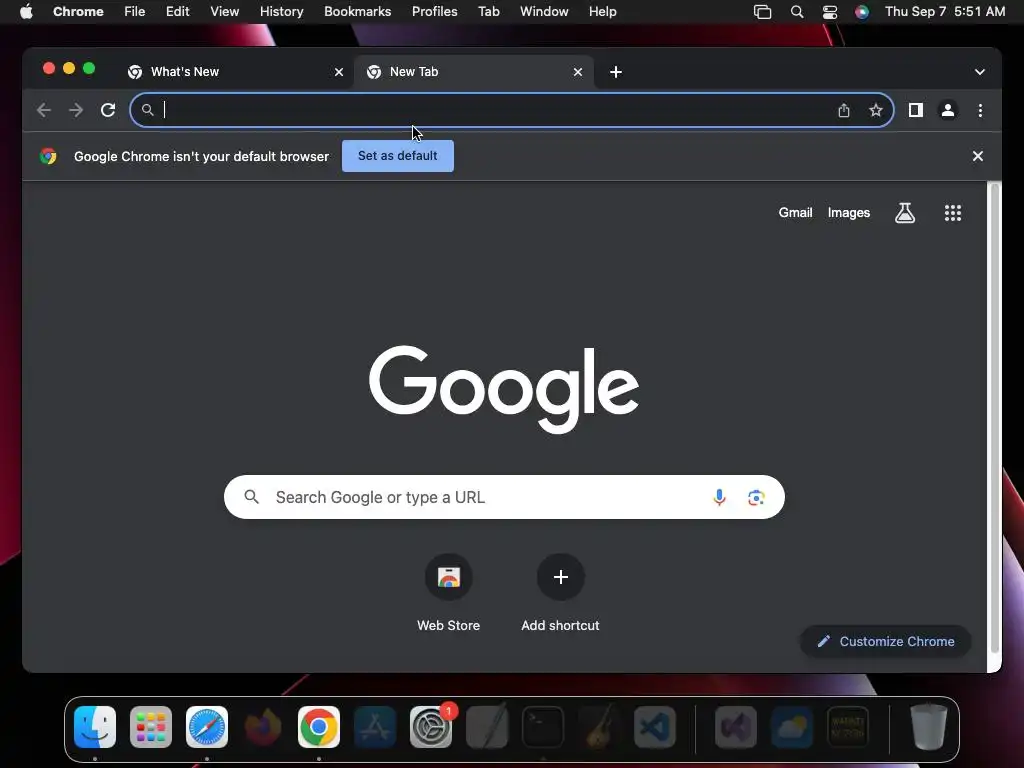Screen dimensions: 1024x768
Task: Close the What's New tab
Action: click(339, 72)
